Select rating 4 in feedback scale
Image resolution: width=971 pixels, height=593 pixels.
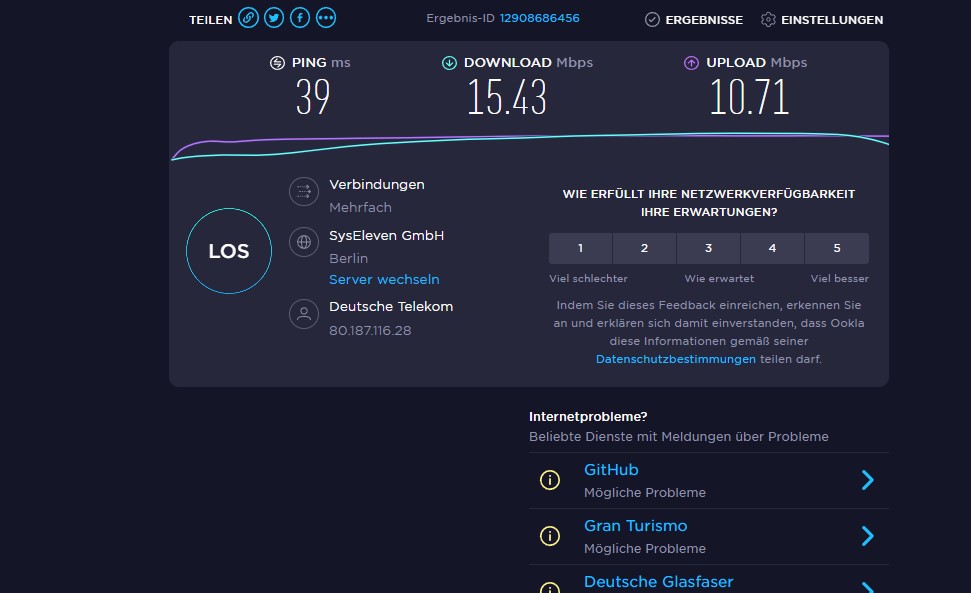(772, 248)
